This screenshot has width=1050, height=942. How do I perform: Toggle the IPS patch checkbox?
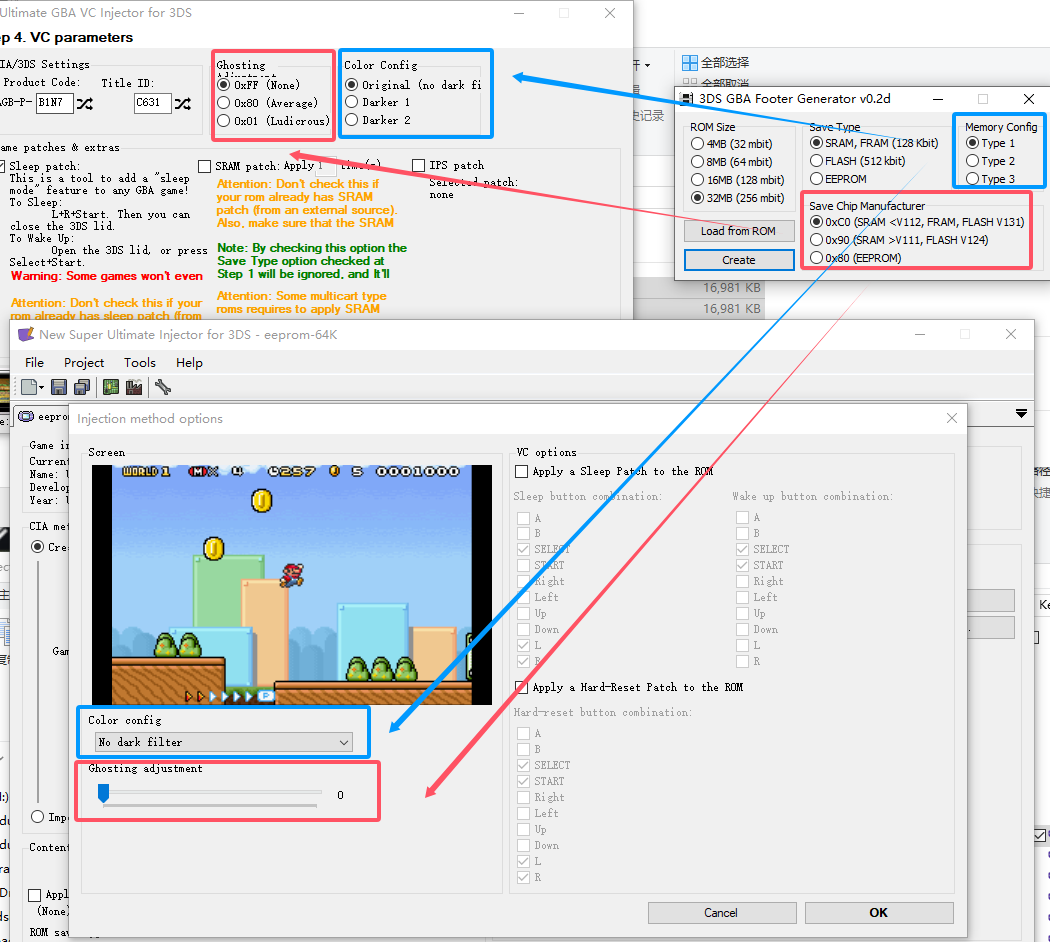click(x=419, y=165)
